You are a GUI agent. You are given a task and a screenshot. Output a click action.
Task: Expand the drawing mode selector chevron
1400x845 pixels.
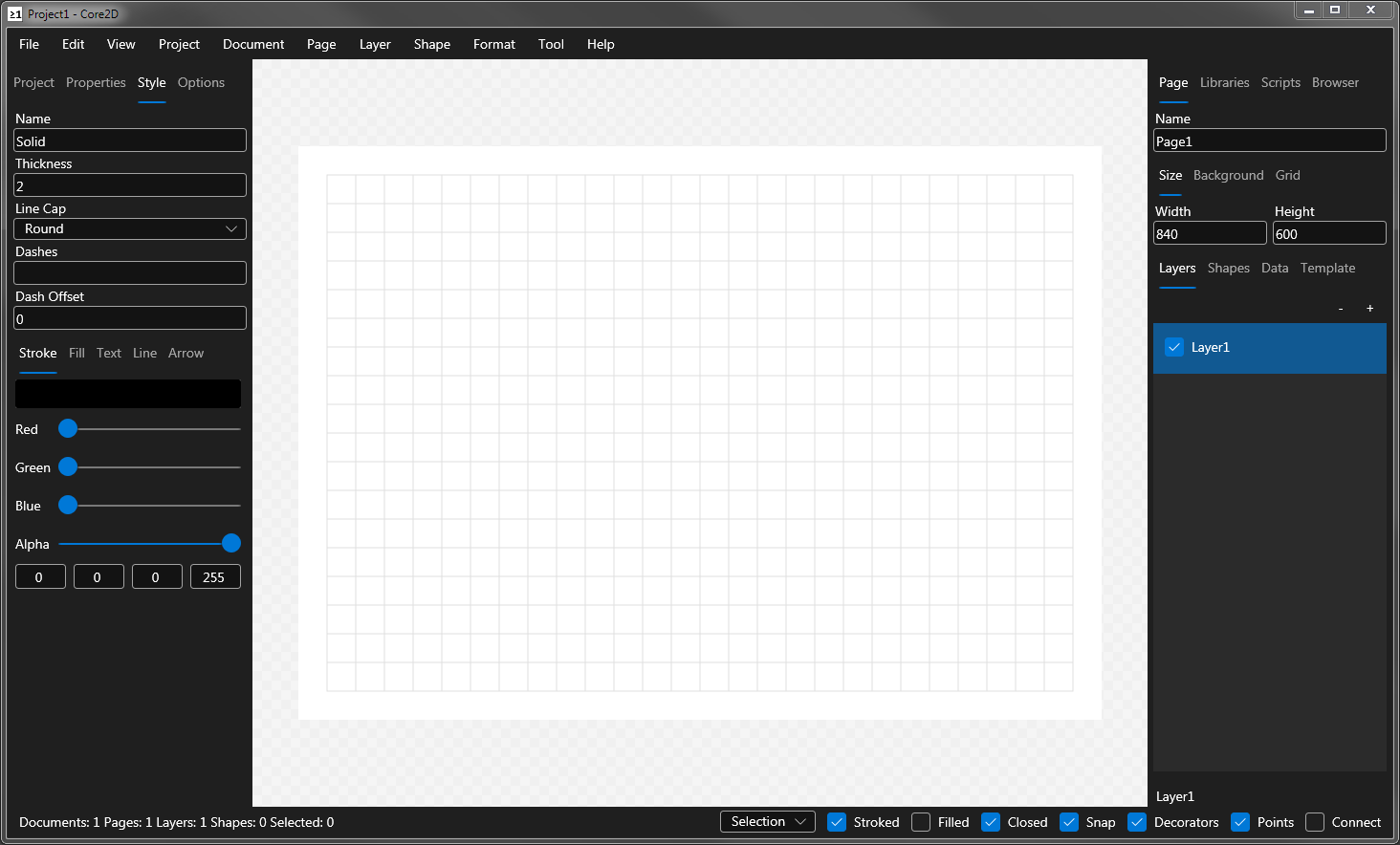[800, 821]
